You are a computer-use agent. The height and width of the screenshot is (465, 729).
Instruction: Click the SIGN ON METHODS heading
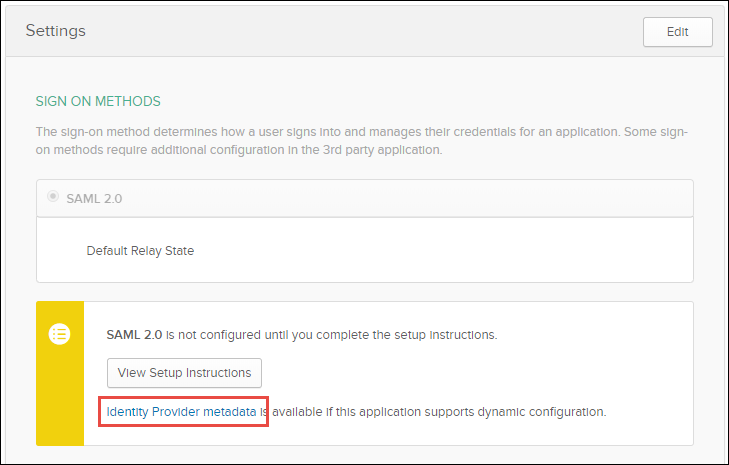(98, 101)
